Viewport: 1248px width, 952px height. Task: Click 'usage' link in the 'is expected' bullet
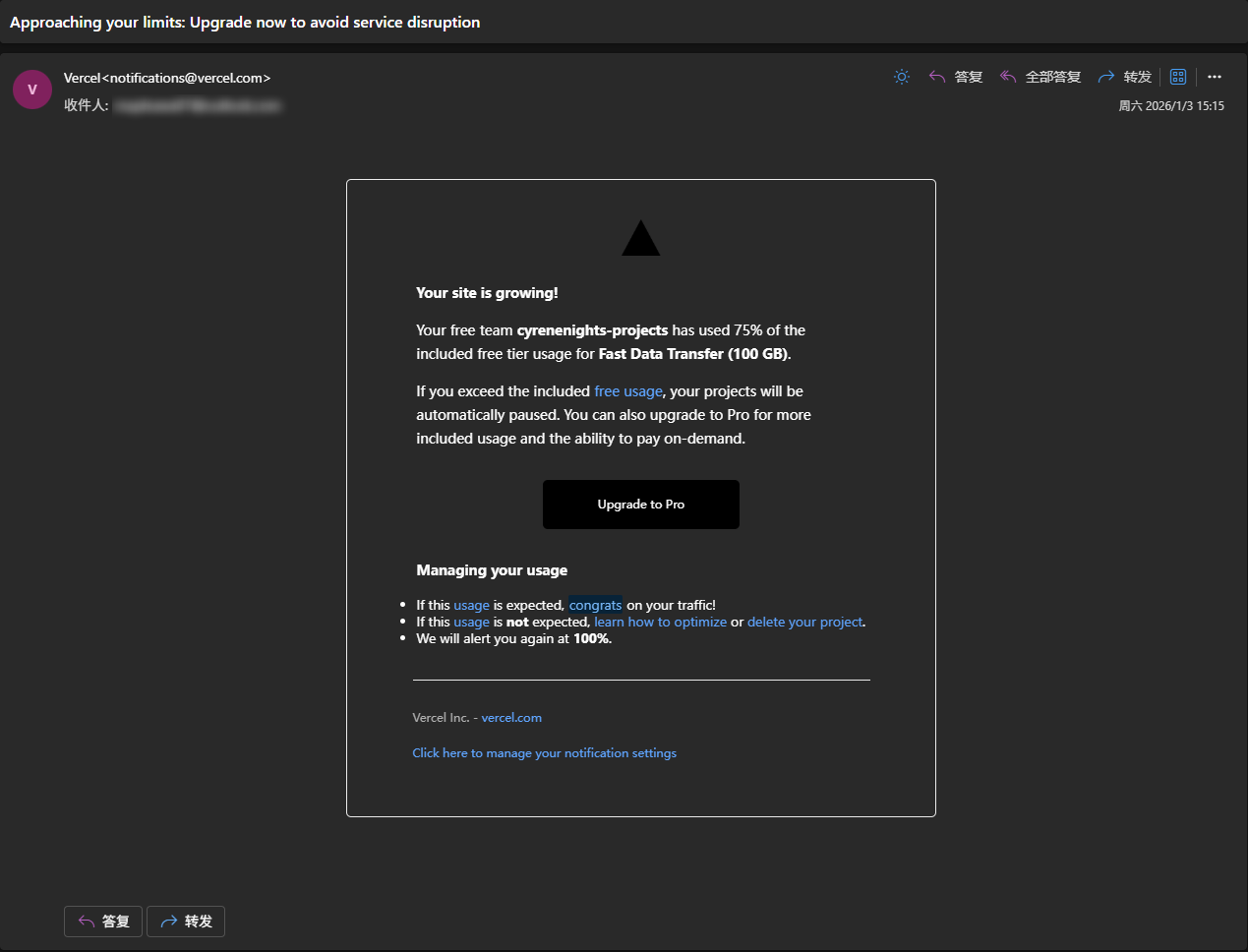tap(471, 605)
